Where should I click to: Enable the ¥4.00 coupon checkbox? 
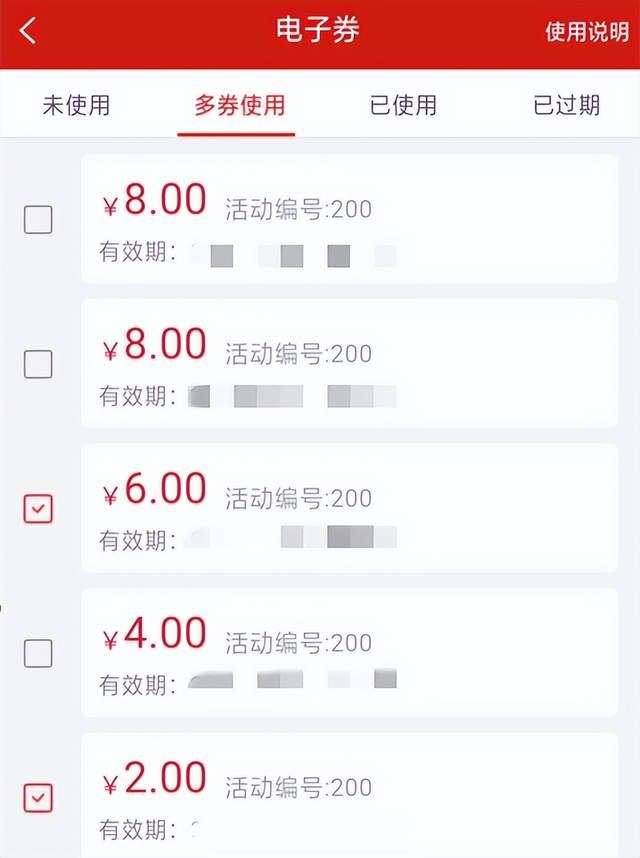38,653
